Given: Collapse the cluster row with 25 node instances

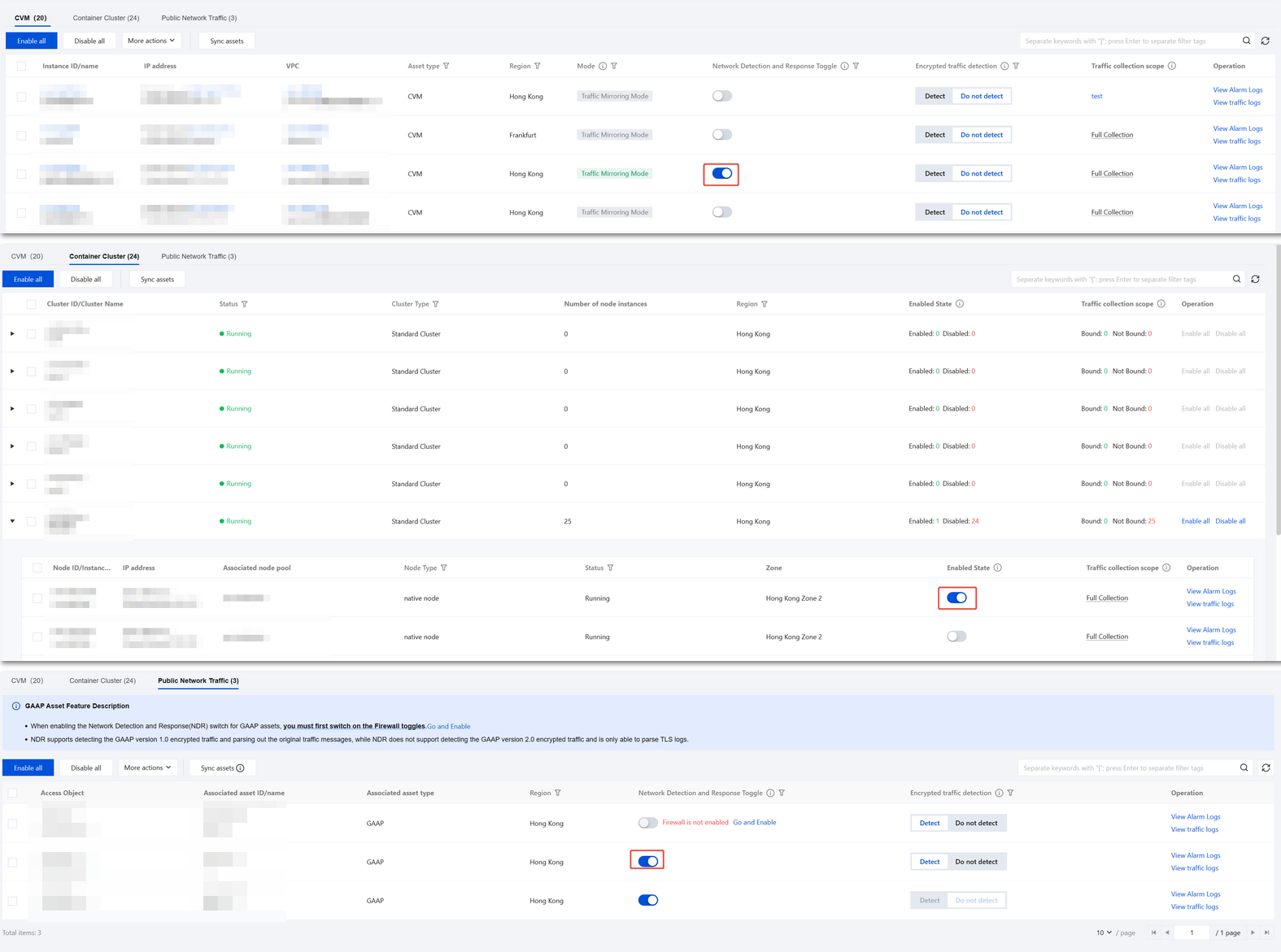Looking at the screenshot, I should coord(12,521).
